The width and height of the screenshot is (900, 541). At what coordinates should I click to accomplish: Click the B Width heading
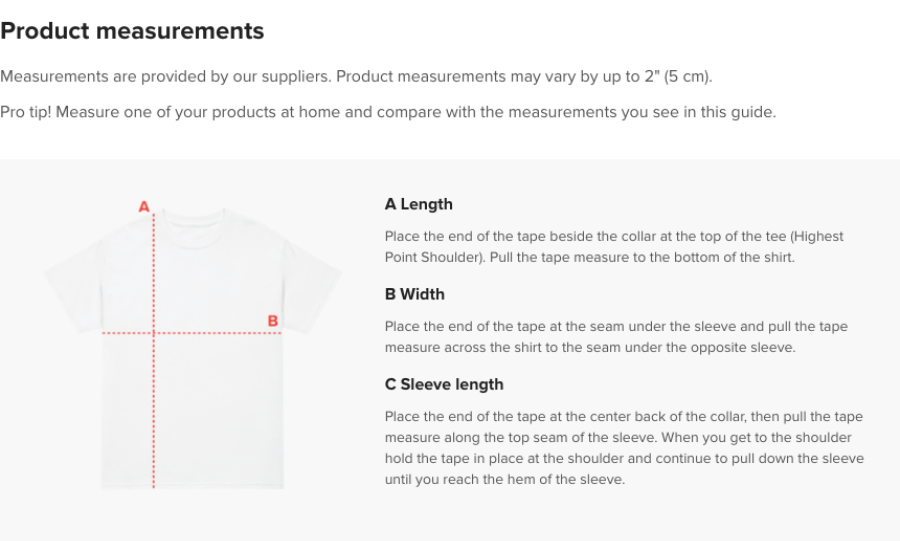point(414,294)
